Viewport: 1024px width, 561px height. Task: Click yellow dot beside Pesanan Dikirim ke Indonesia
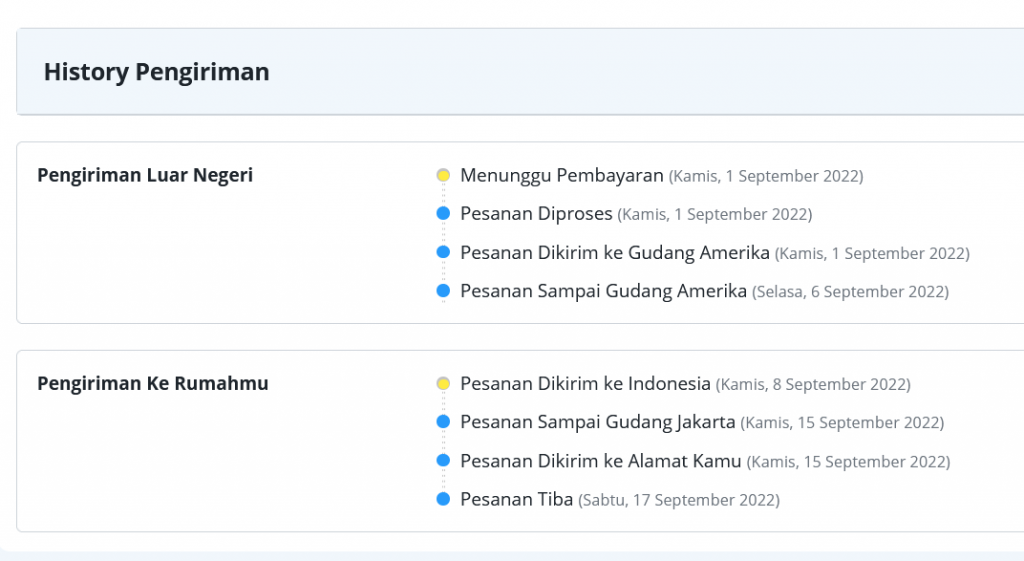pos(443,383)
